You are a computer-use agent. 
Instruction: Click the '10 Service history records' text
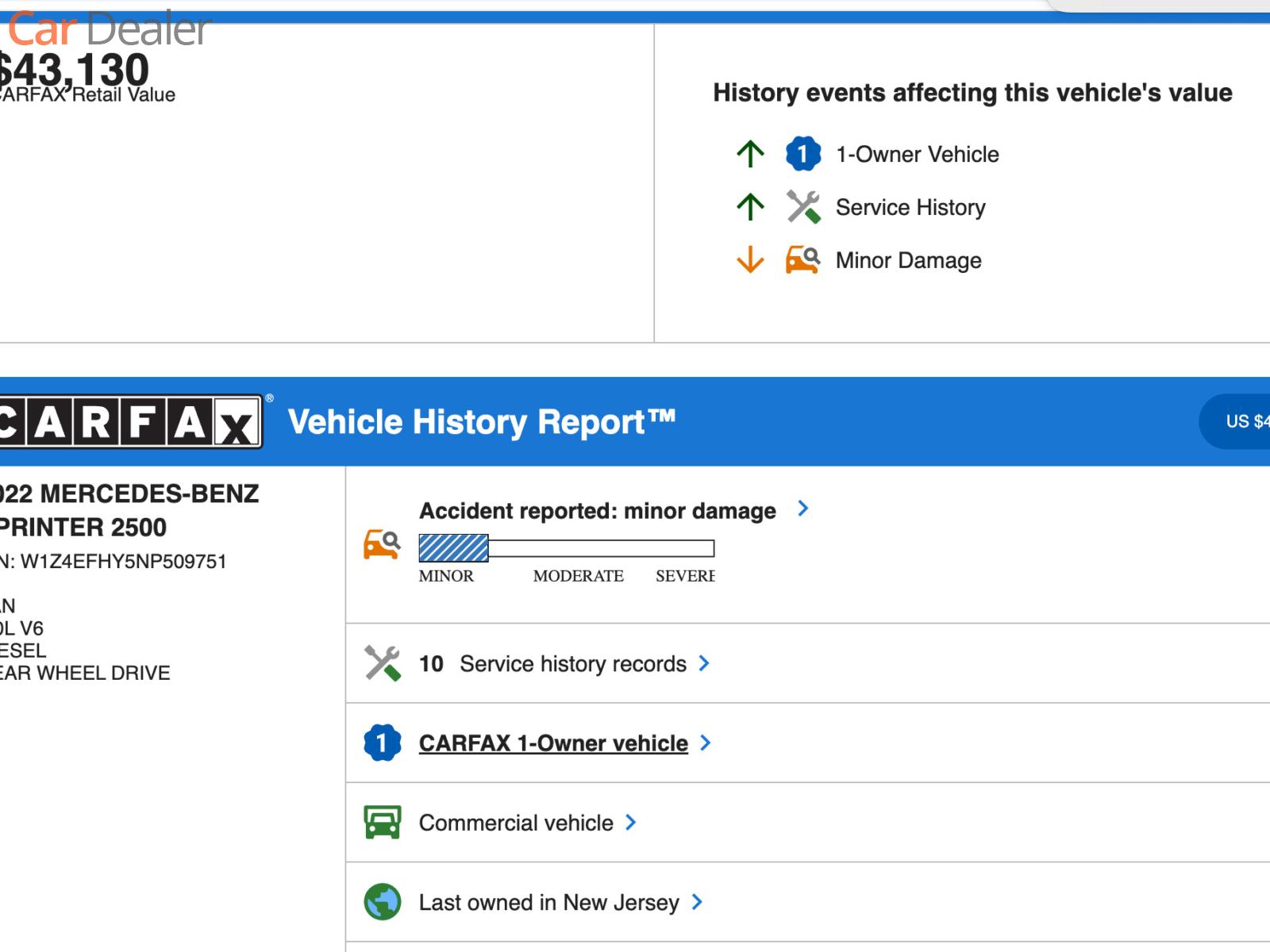[x=552, y=664]
